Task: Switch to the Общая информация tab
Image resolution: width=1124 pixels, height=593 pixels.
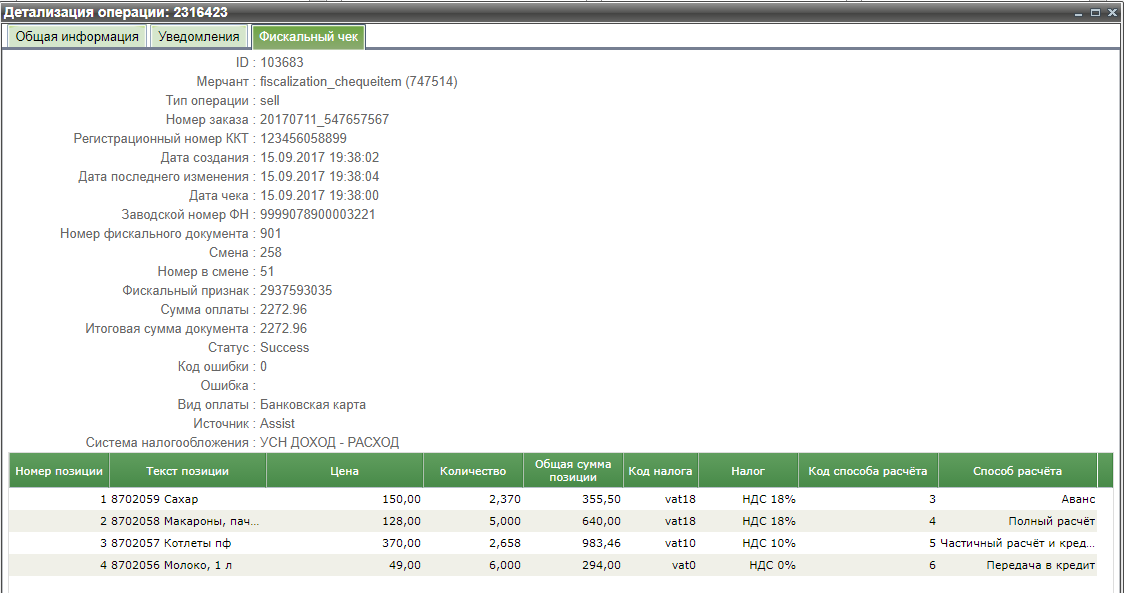Action: point(77,37)
